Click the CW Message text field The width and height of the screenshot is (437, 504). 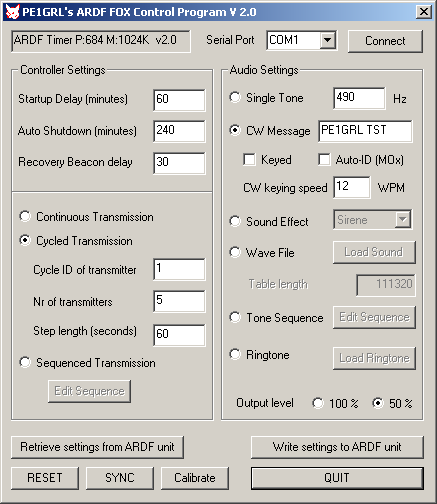pyautogui.click(x=365, y=131)
